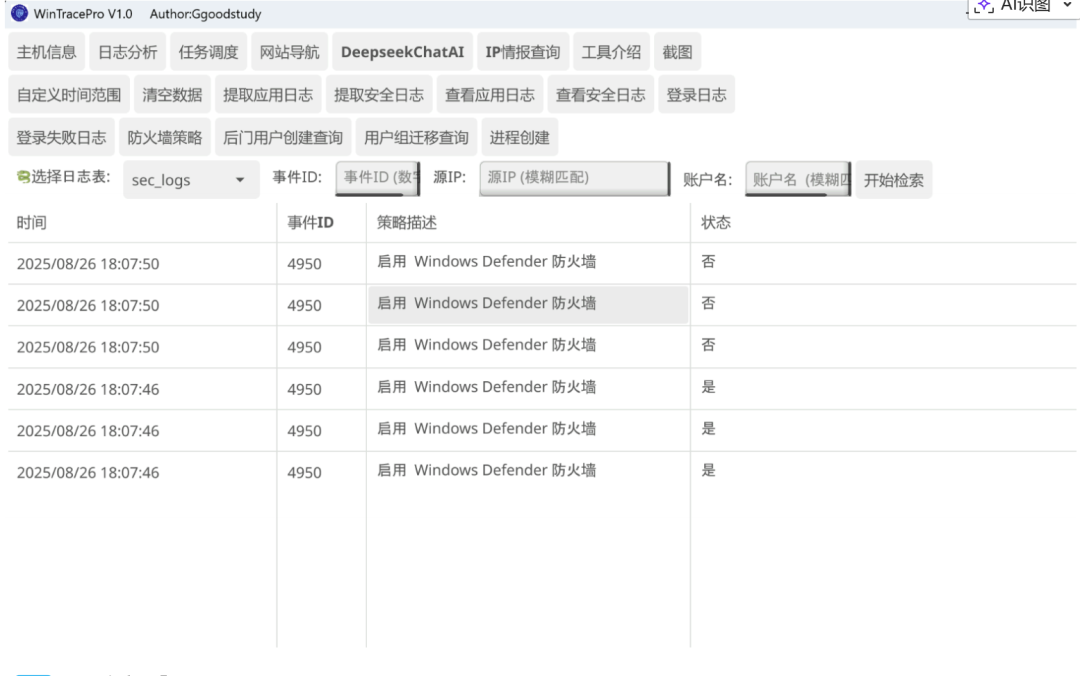Click the 自定义时间范围 button
Screen dimensions: 1080x676
[x=69, y=94]
